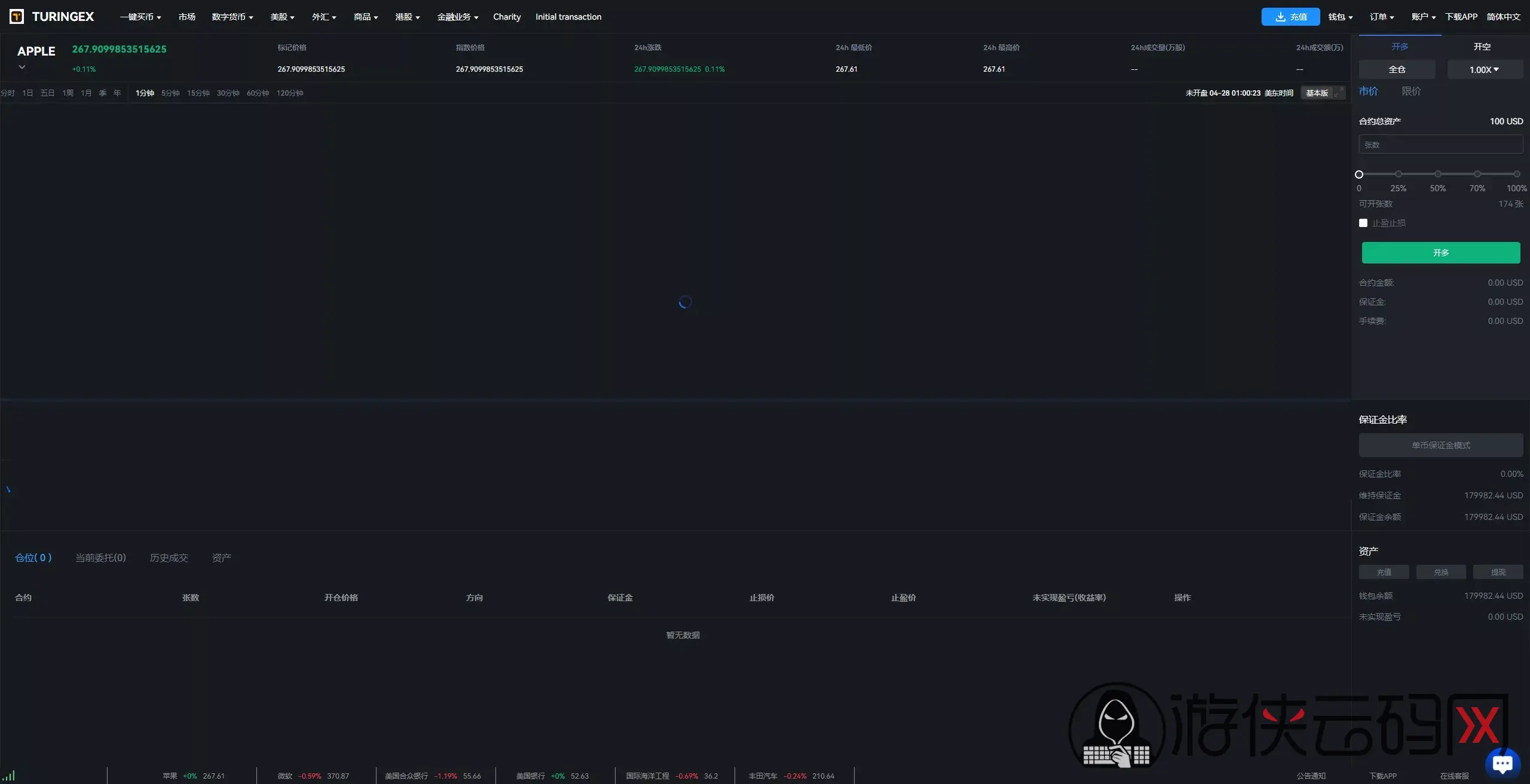Click the 兑换 exchange button
Screen dimensions: 1530x784
[1441, 572]
